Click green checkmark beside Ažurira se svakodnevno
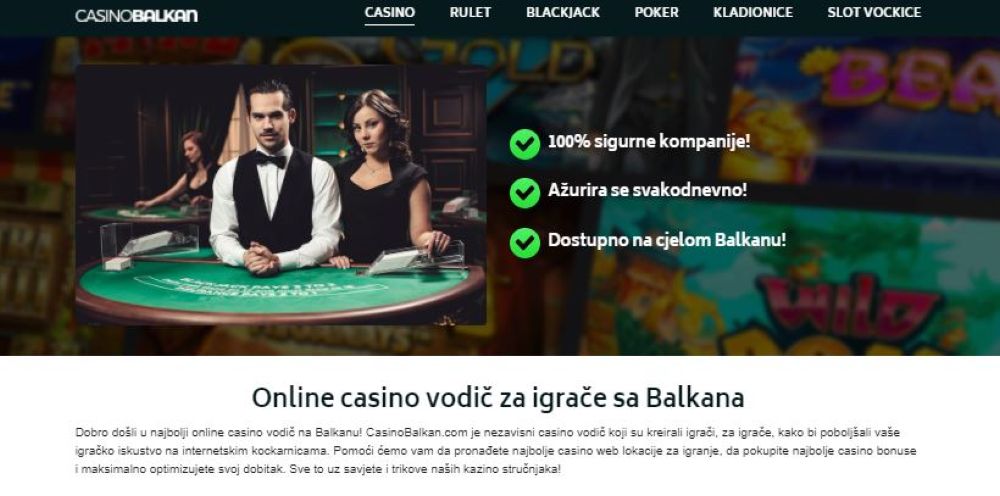The image size is (1000, 496). pyautogui.click(x=525, y=193)
